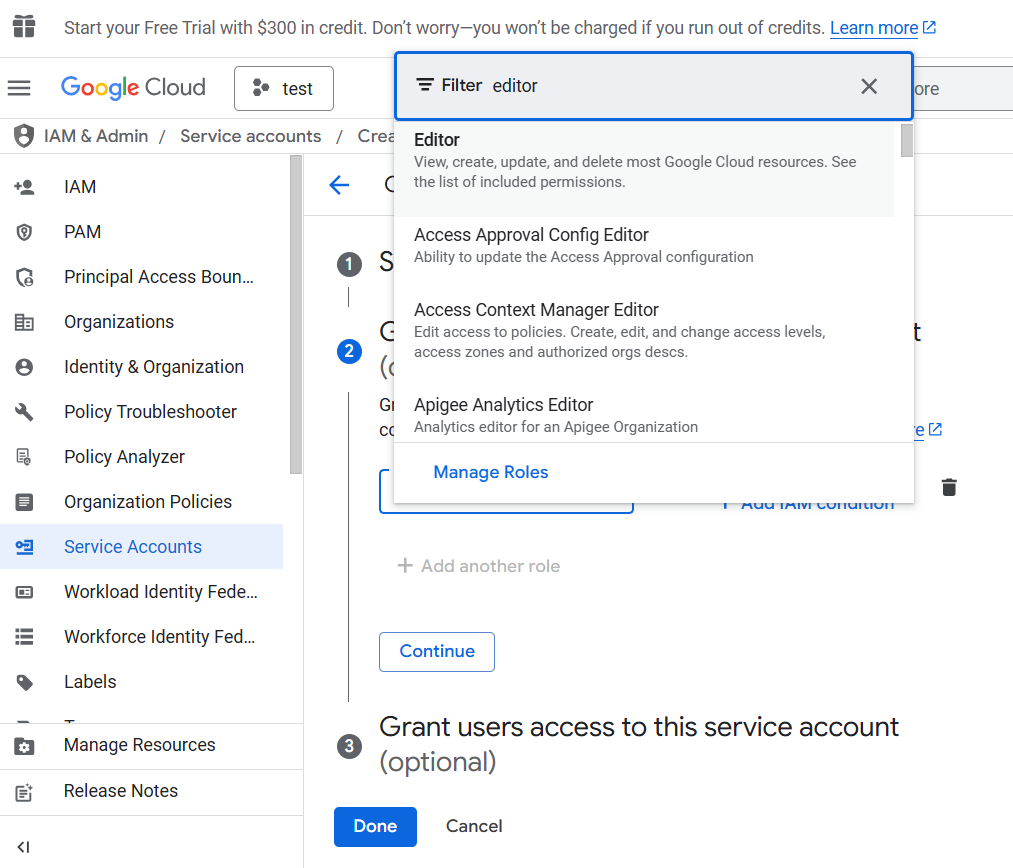
Task: Click the Organizations building icon
Action: coord(24,322)
